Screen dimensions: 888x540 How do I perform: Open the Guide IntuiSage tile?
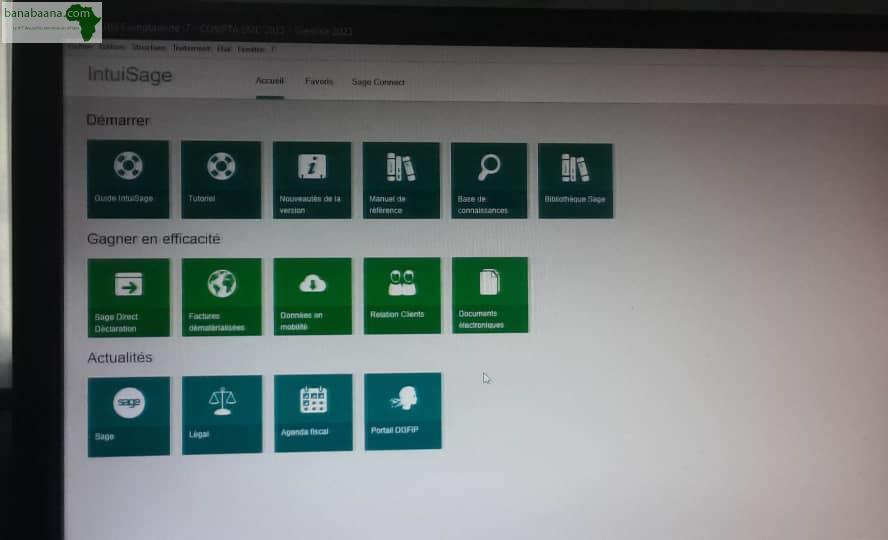(x=128, y=179)
